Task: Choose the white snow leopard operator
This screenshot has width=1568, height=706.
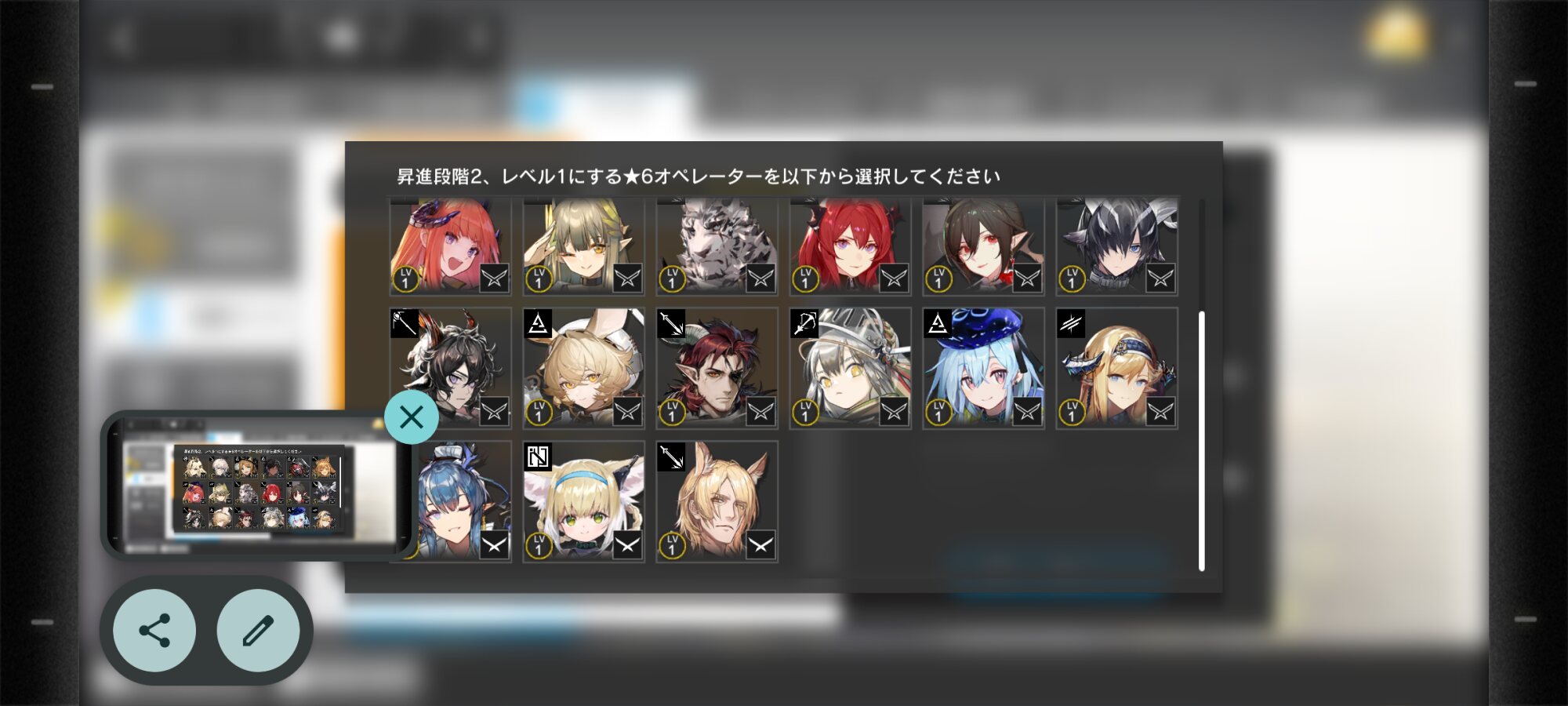Action: 717,246
